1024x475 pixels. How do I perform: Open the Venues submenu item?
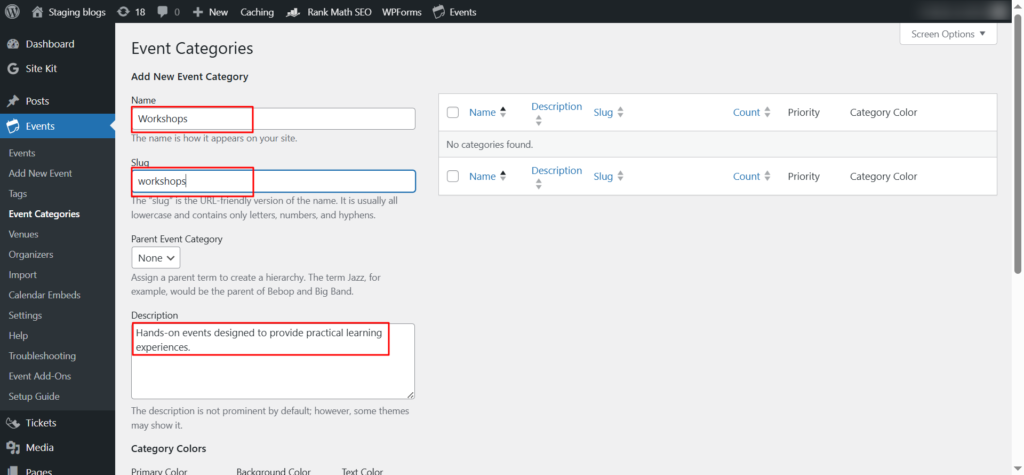point(24,234)
